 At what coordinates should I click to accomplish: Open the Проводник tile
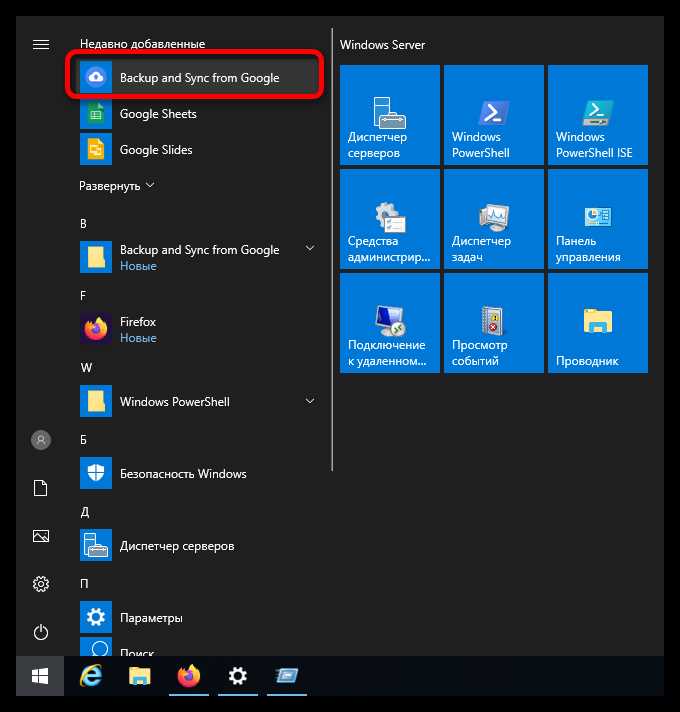point(598,323)
